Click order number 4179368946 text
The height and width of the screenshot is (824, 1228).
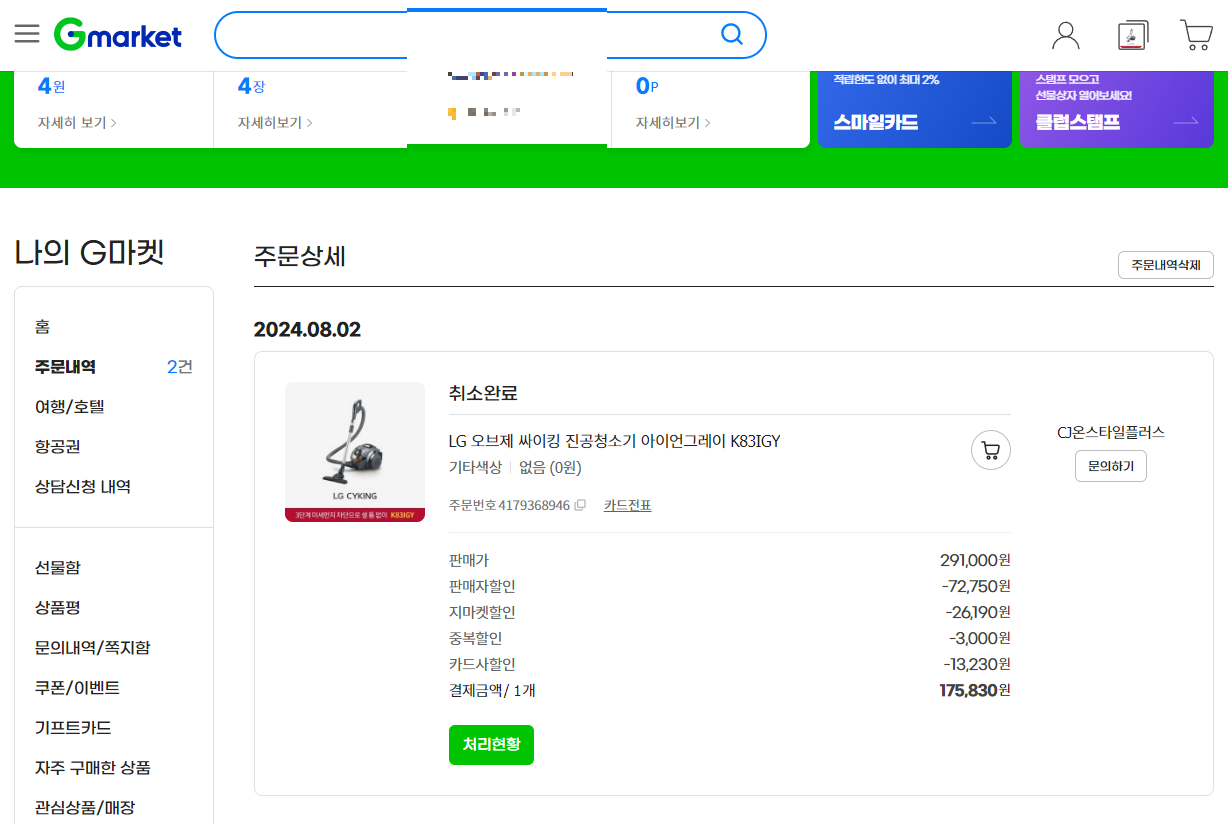(x=534, y=506)
